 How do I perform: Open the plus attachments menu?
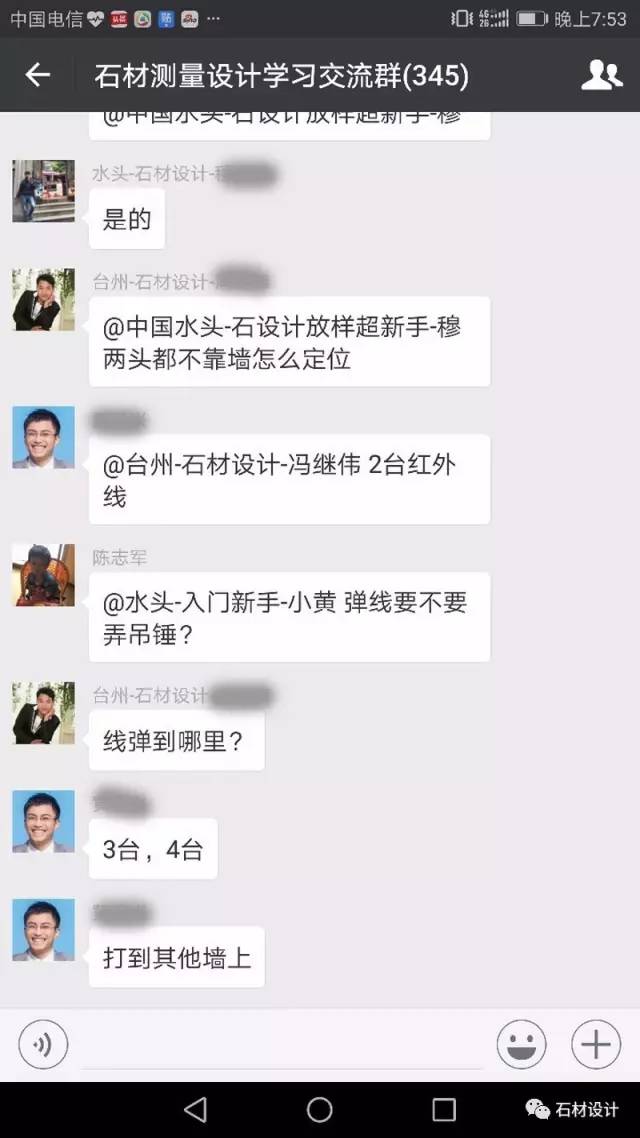(596, 1044)
